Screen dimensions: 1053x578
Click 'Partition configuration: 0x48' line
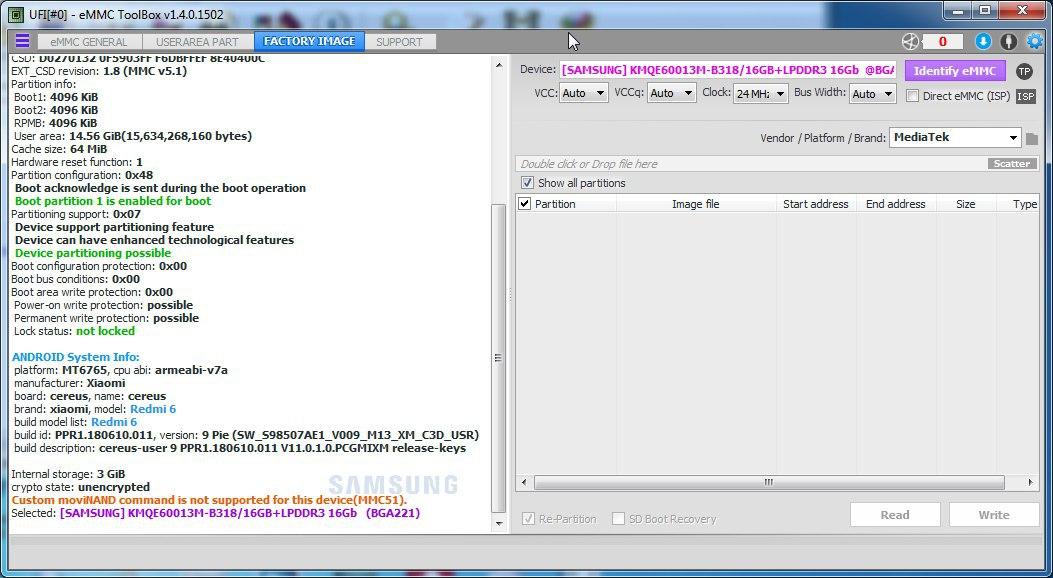(82, 175)
